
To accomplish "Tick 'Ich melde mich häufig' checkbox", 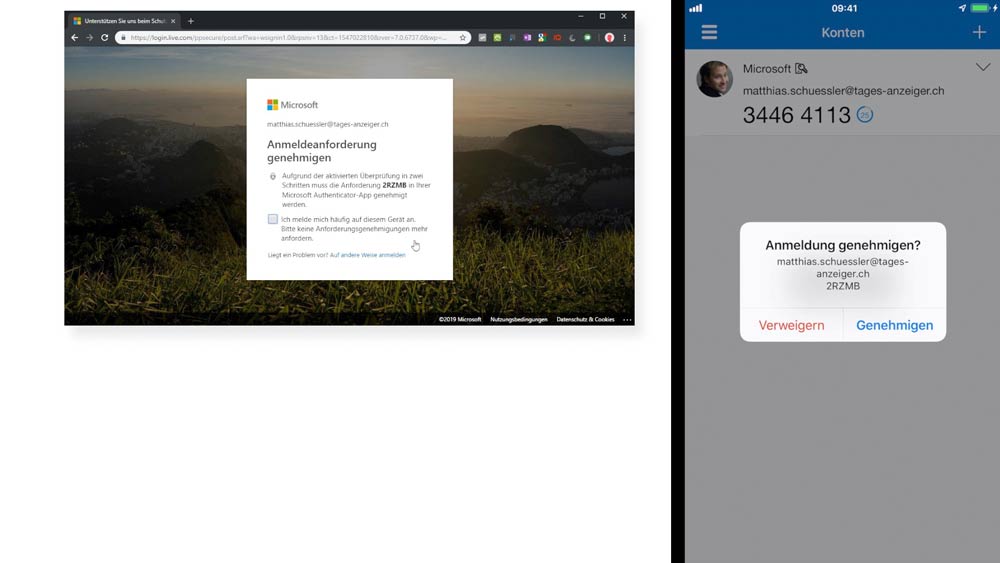I will point(272,219).
